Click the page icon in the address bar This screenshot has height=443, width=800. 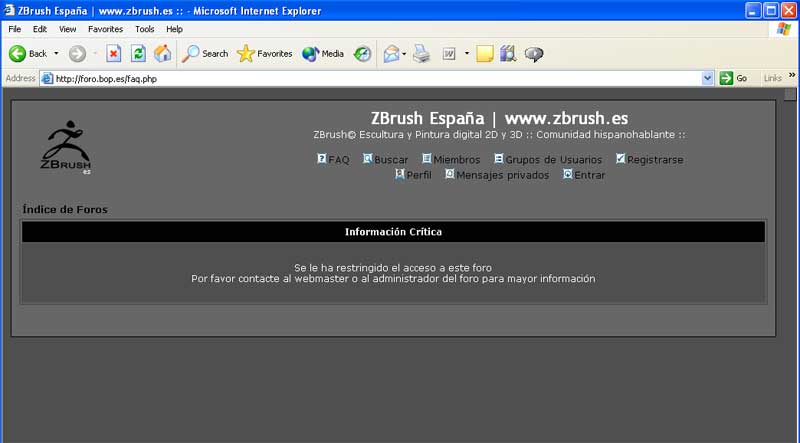(47, 79)
